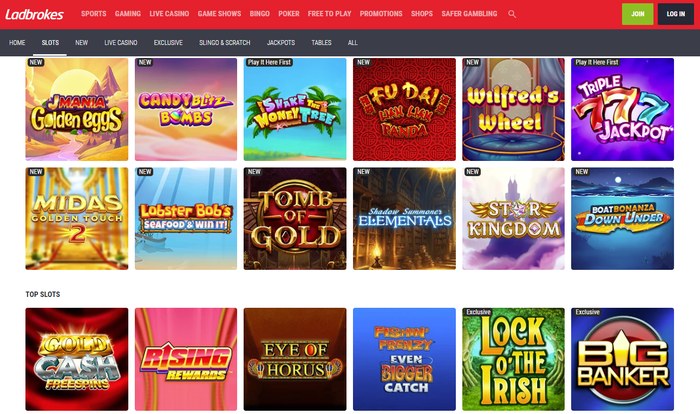Launch Lock O' The Irish slot

(513, 359)
